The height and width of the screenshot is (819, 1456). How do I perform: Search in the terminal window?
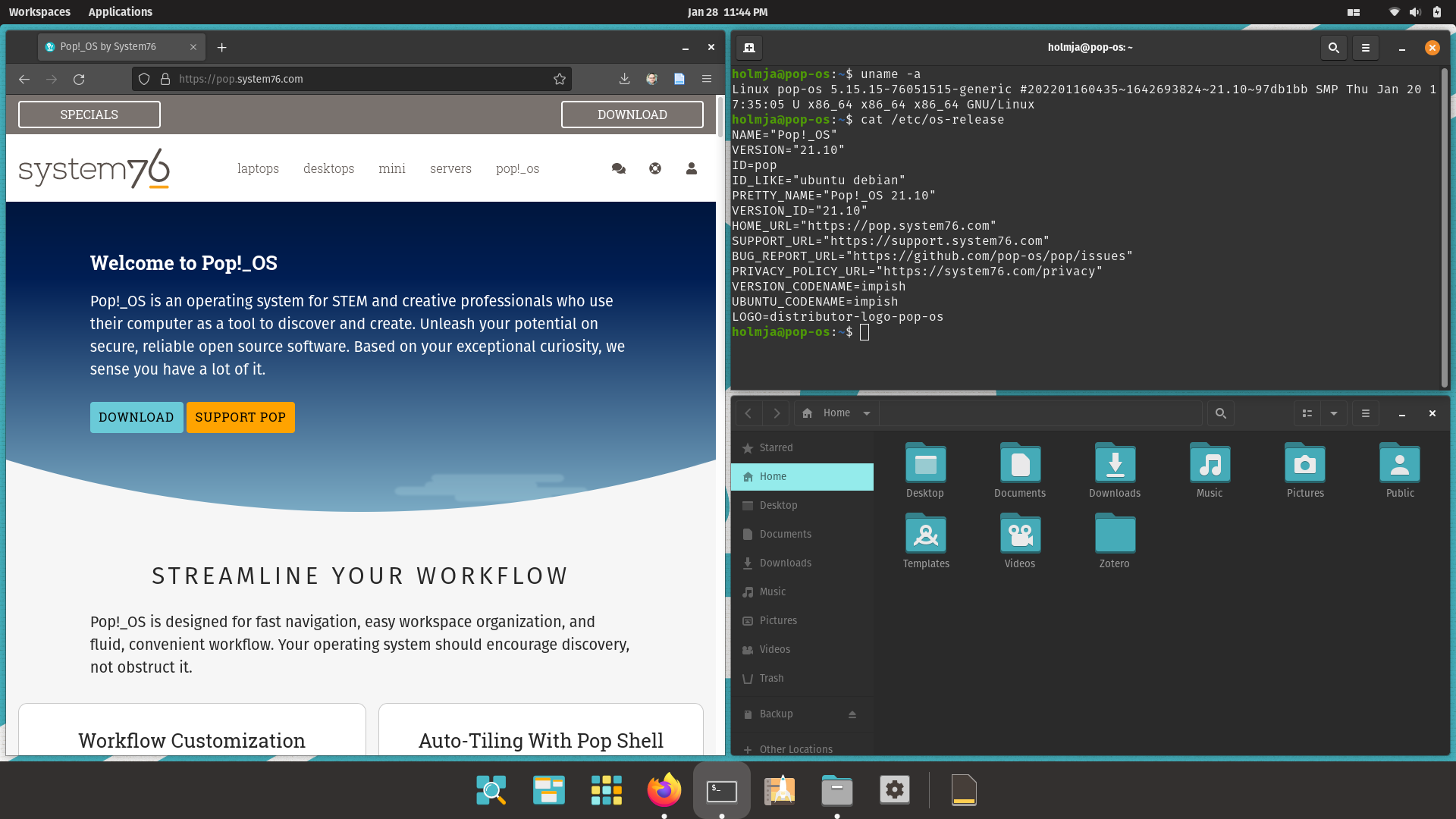tap(1334, 47)
